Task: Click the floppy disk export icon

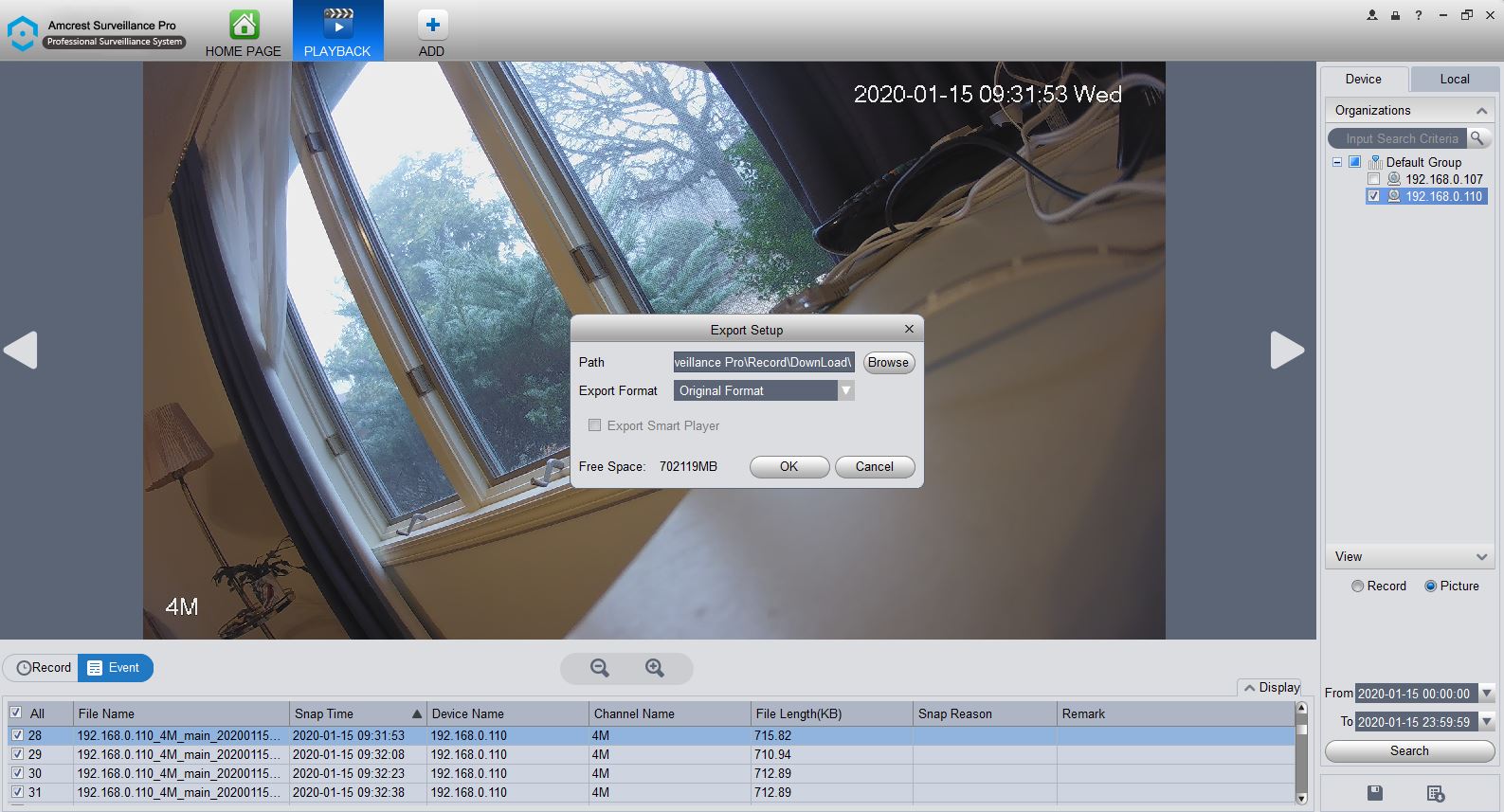Action: (x=1375, y=793)
